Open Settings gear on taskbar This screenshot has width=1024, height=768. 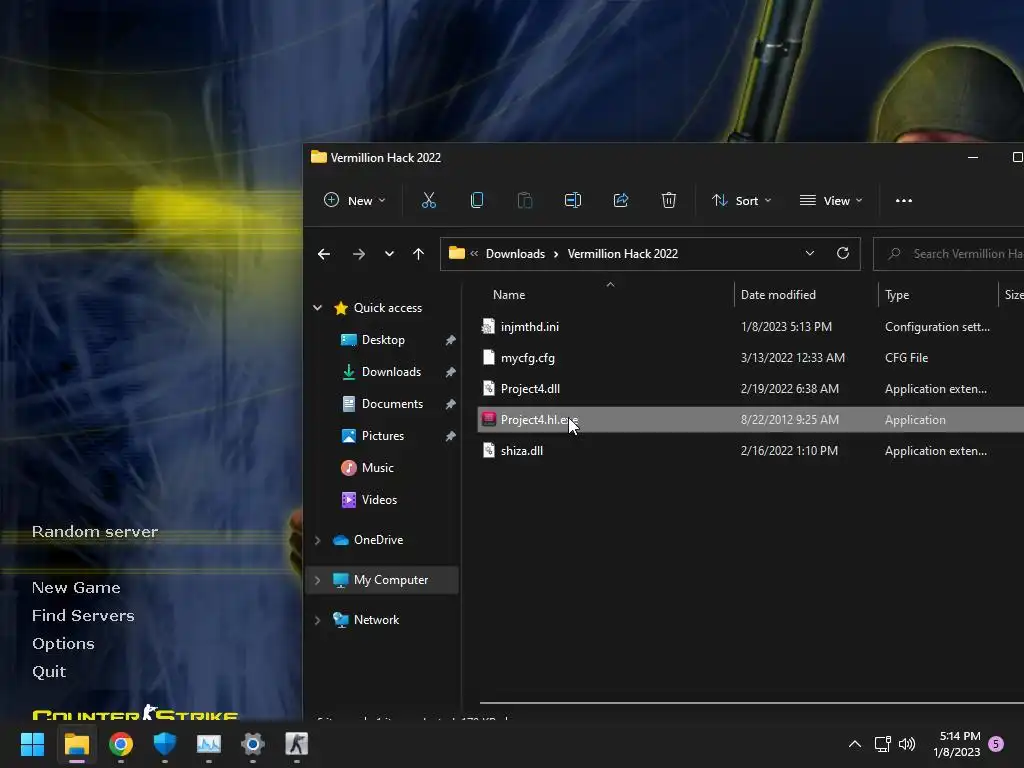point(253,744)
